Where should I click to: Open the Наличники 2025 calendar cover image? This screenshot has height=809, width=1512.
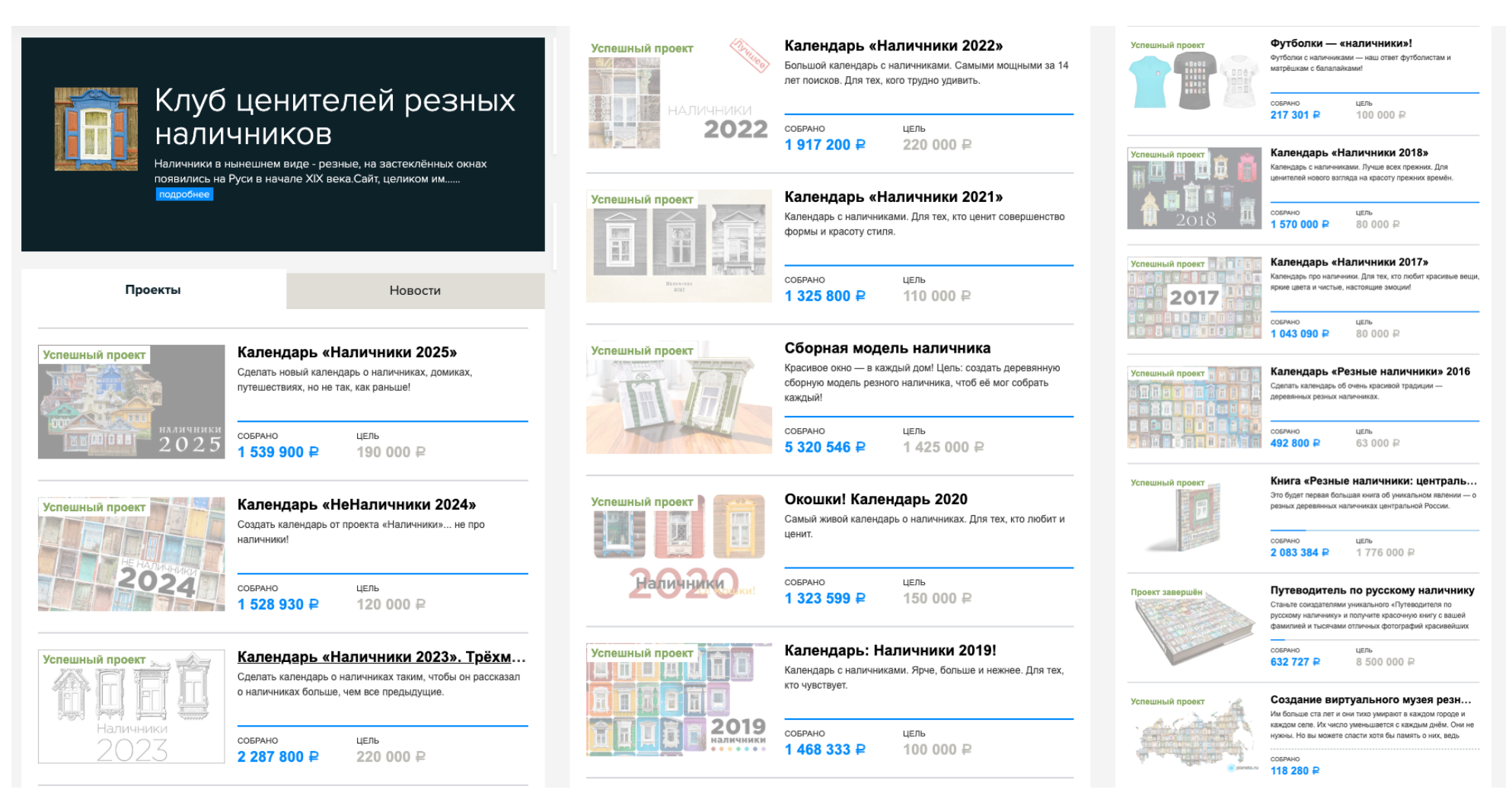132,401
